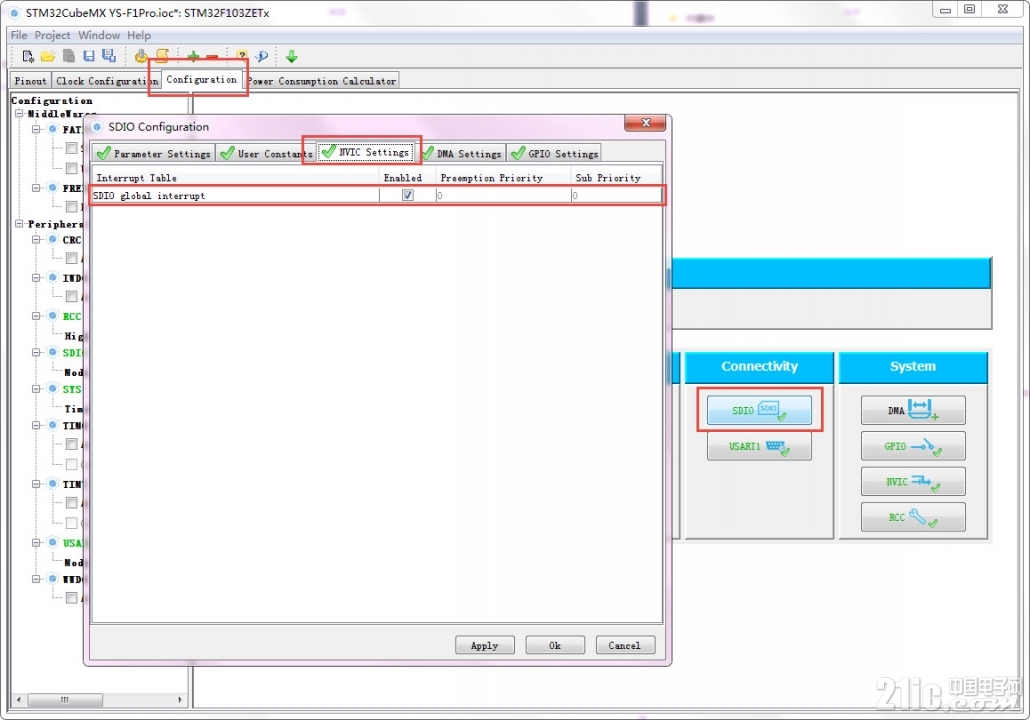Collapse the CRC tree node
1030x720 pixels.
37,240
